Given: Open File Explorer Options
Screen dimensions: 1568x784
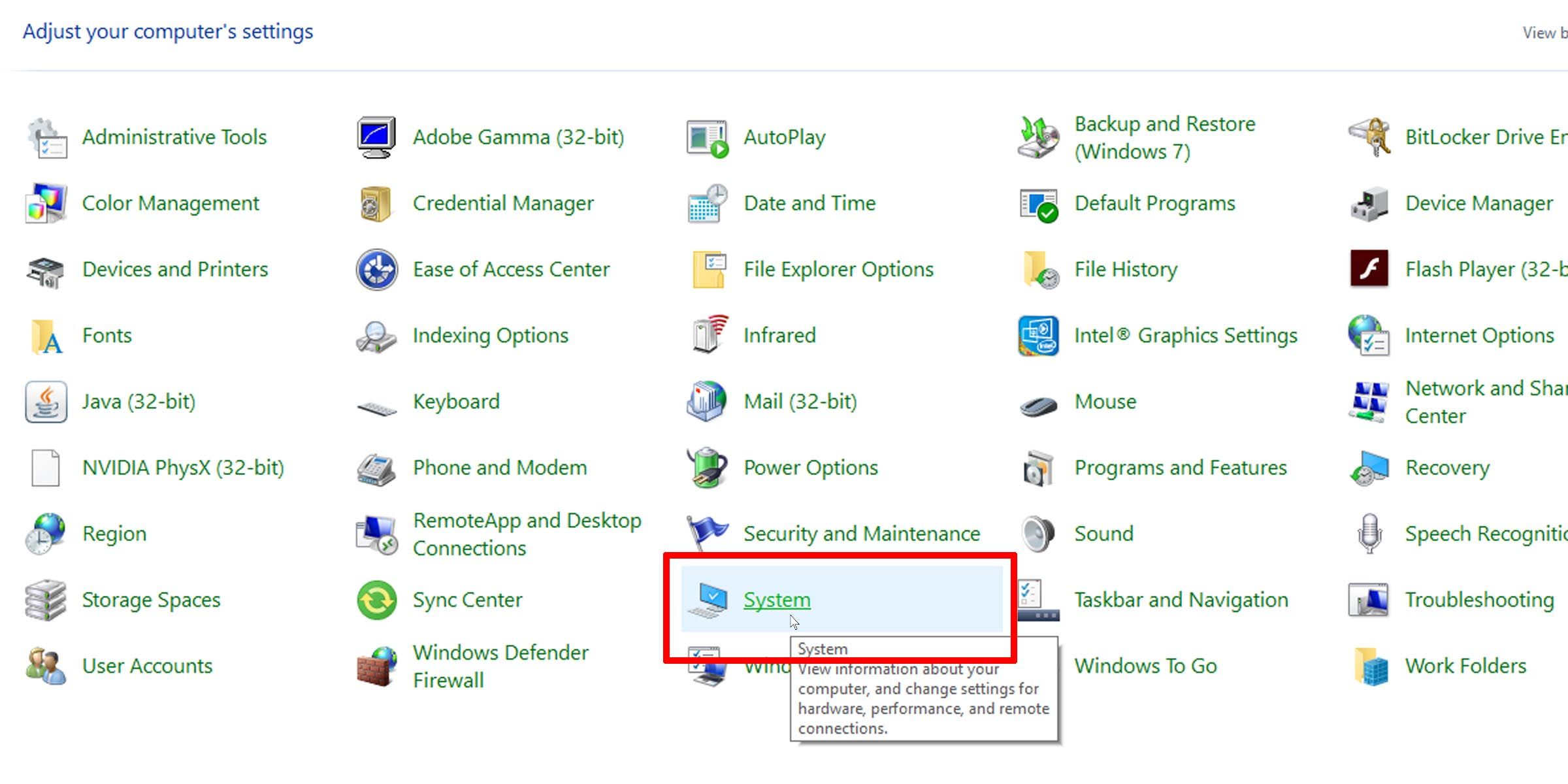Looking at the screenshot, I should point(838,269).
